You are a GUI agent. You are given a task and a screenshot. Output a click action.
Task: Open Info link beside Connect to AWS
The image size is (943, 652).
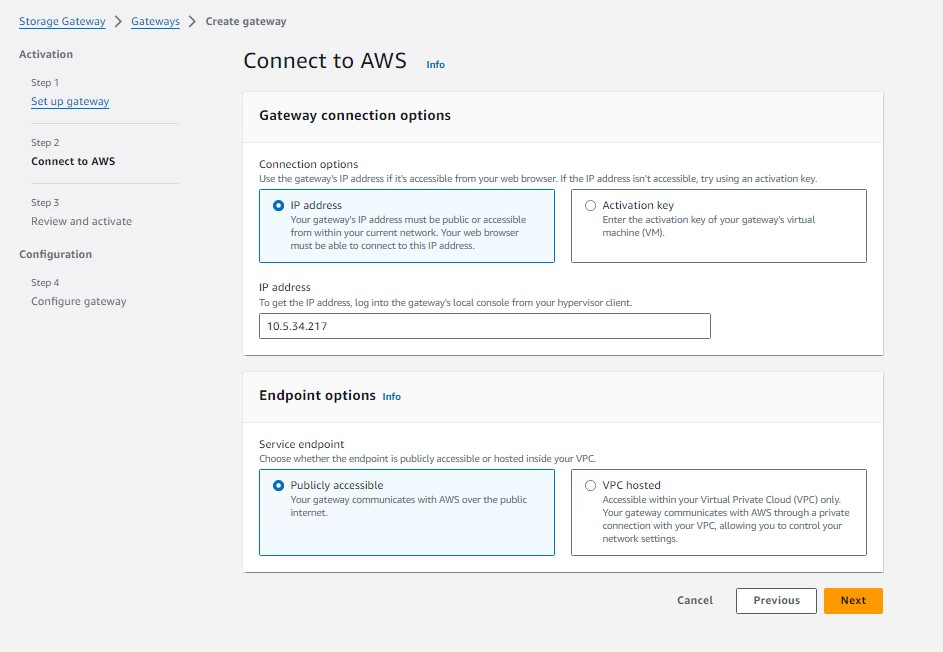[435, 64]
